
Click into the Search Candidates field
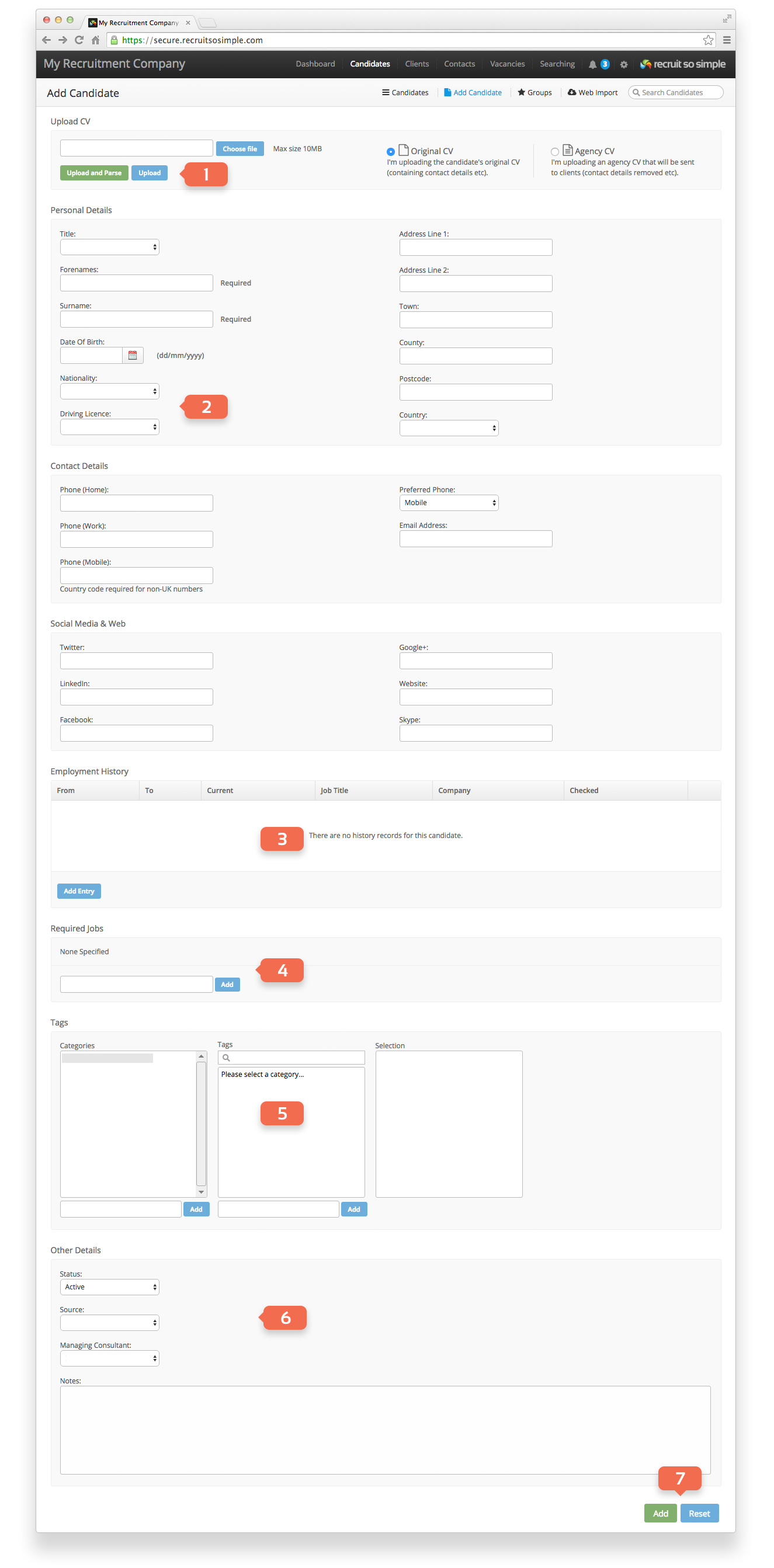(x=675, y=92)
